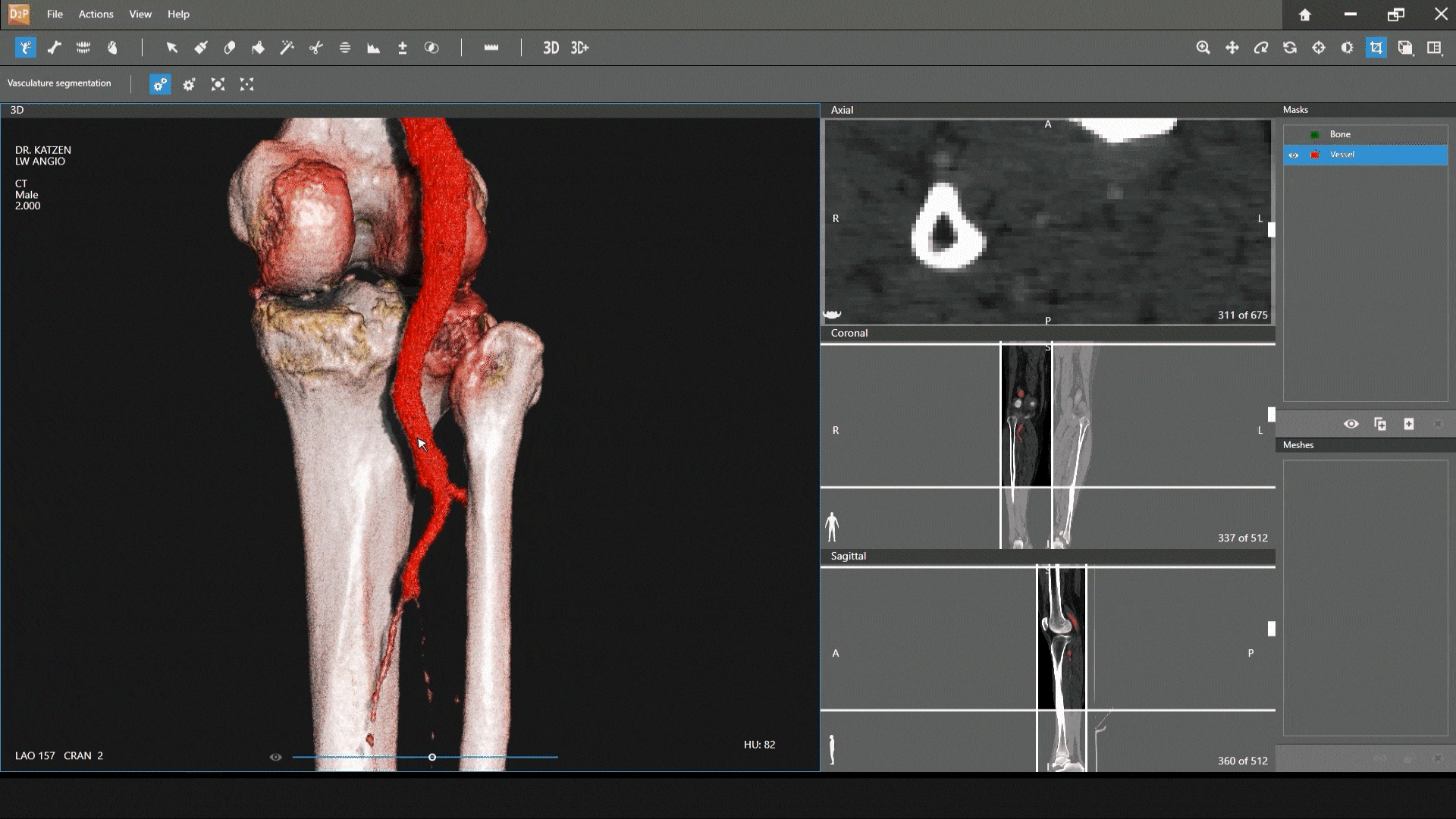The width and height of the screenshot is (1456, 819).
Task: Activate the paint bucket fill tool
Action: pos(259,48)
